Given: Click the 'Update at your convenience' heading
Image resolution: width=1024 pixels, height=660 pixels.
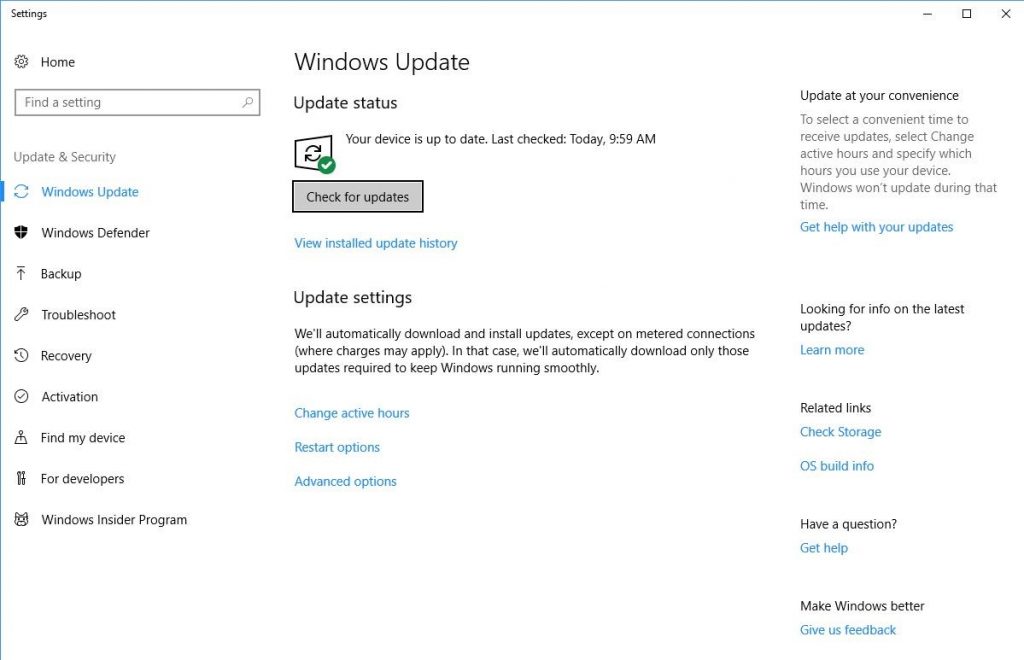Looking at the screenshot, I should (x=879, y=95).
